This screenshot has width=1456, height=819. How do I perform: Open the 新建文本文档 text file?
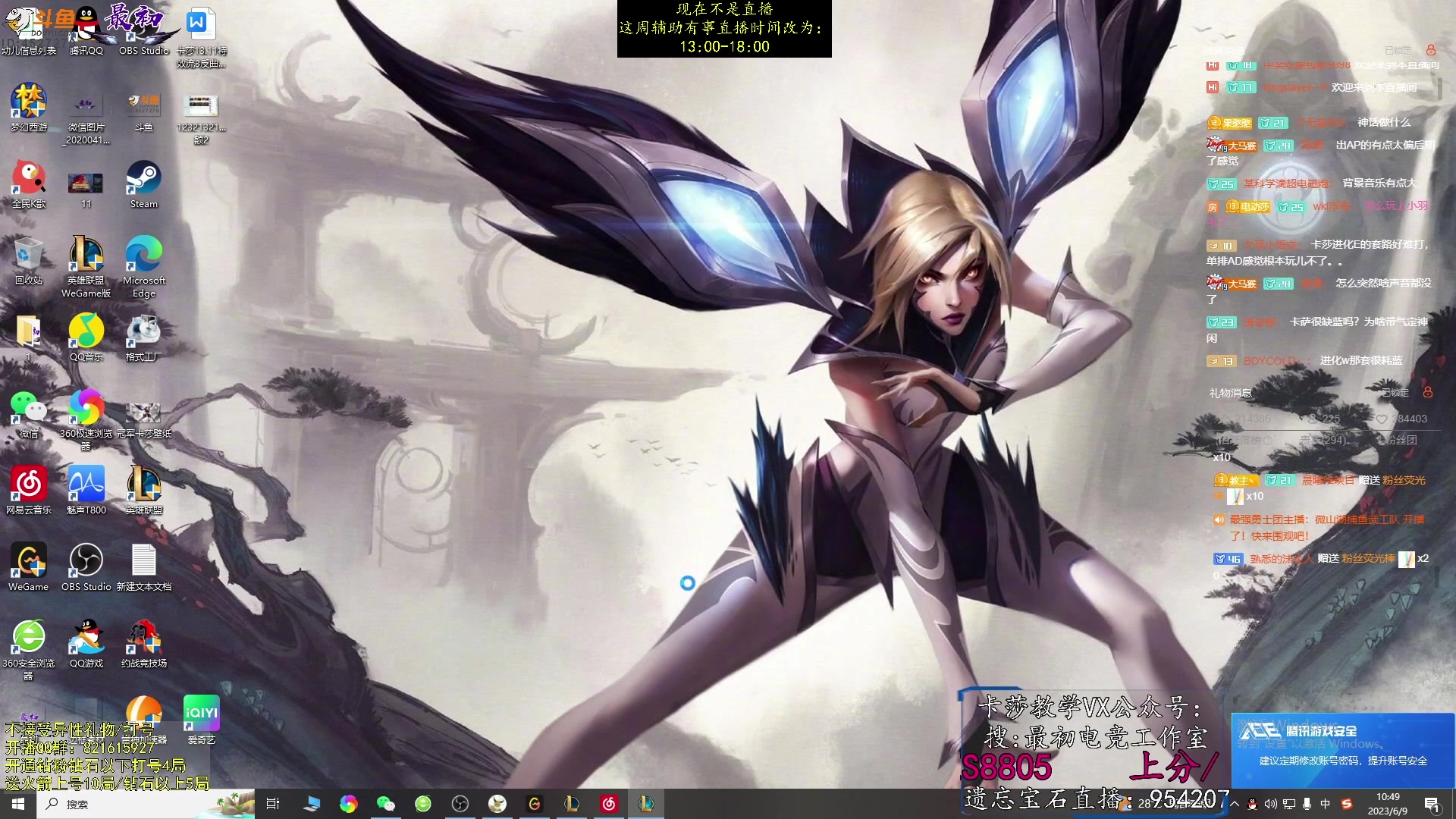coord(144,567)
